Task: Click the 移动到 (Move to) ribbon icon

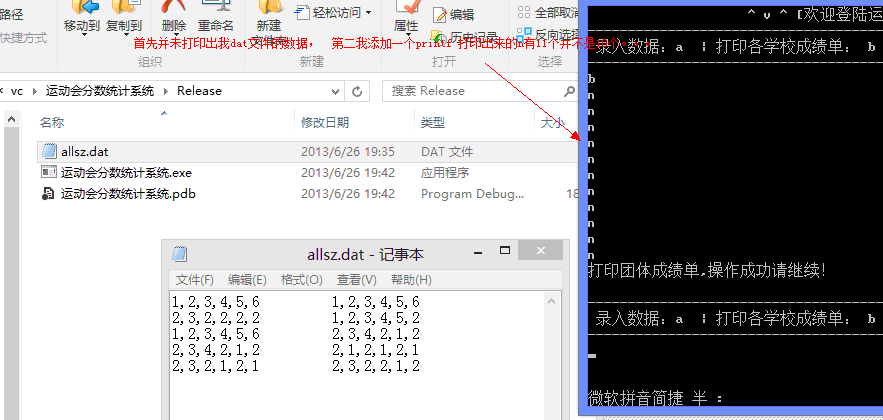Action: pos(83,7)
